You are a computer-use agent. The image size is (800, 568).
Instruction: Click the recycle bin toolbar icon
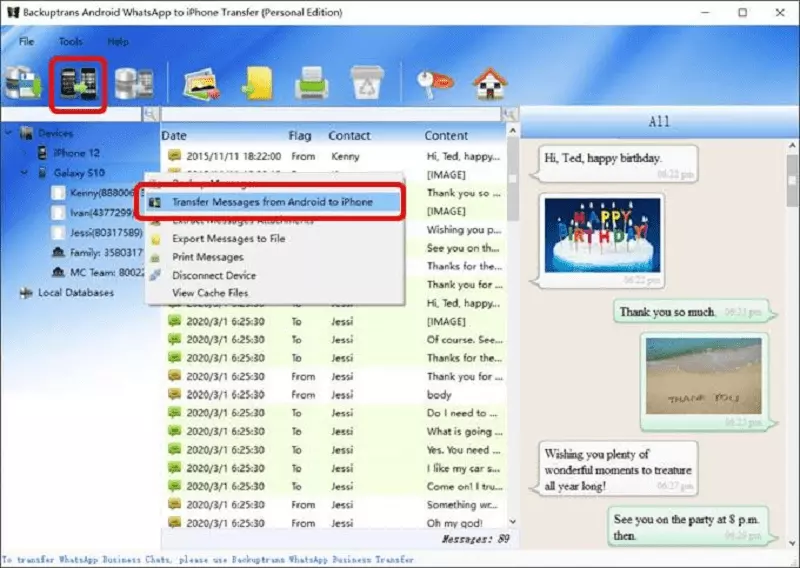click(367, 83)
